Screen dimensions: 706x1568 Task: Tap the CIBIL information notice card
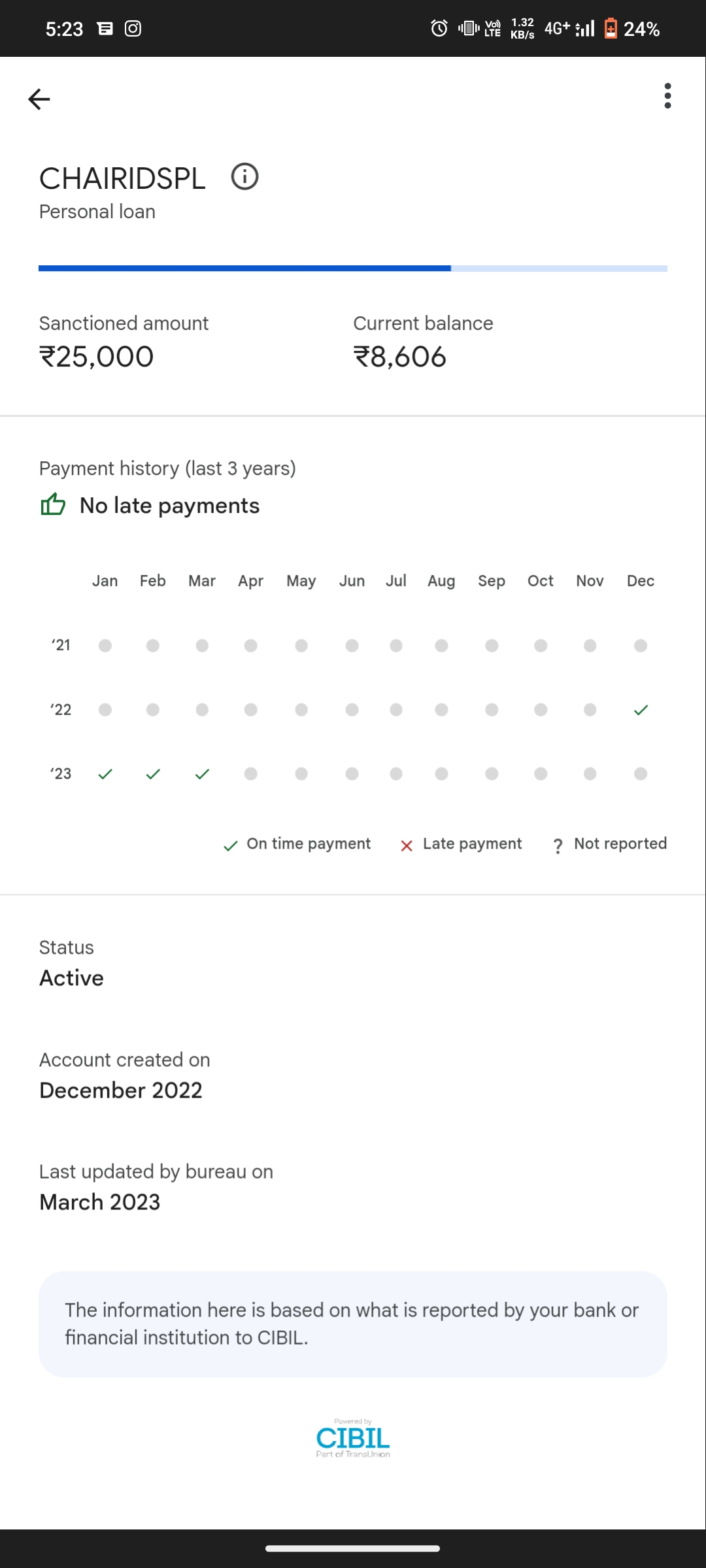click(353, 1324)
